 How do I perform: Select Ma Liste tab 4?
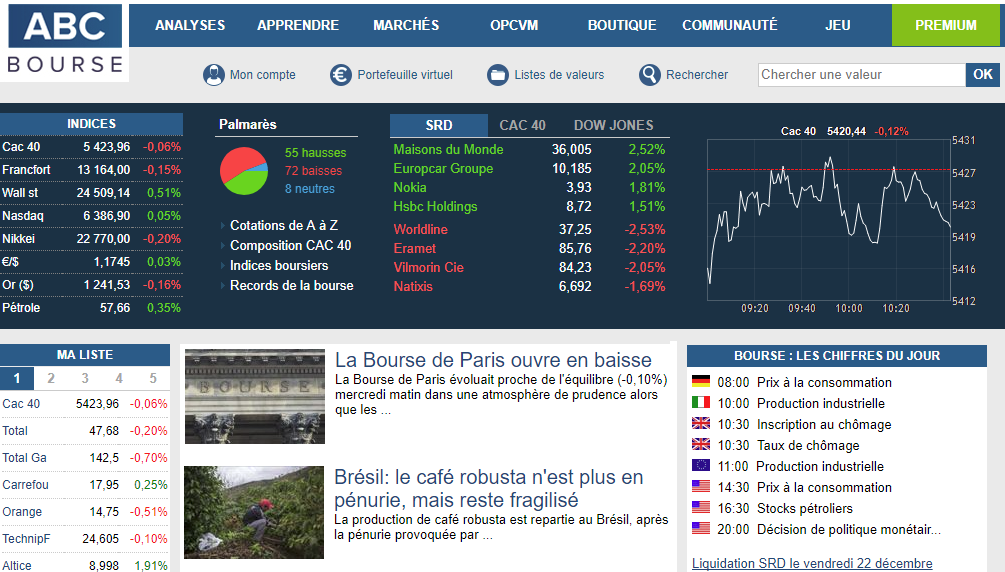tap(119, 378)
